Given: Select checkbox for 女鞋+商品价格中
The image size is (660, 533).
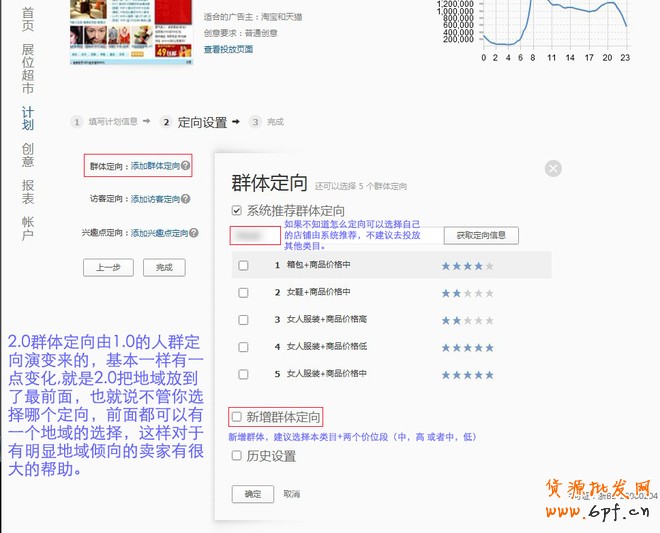Looking at the screenshot, I should tap(243, 293).
